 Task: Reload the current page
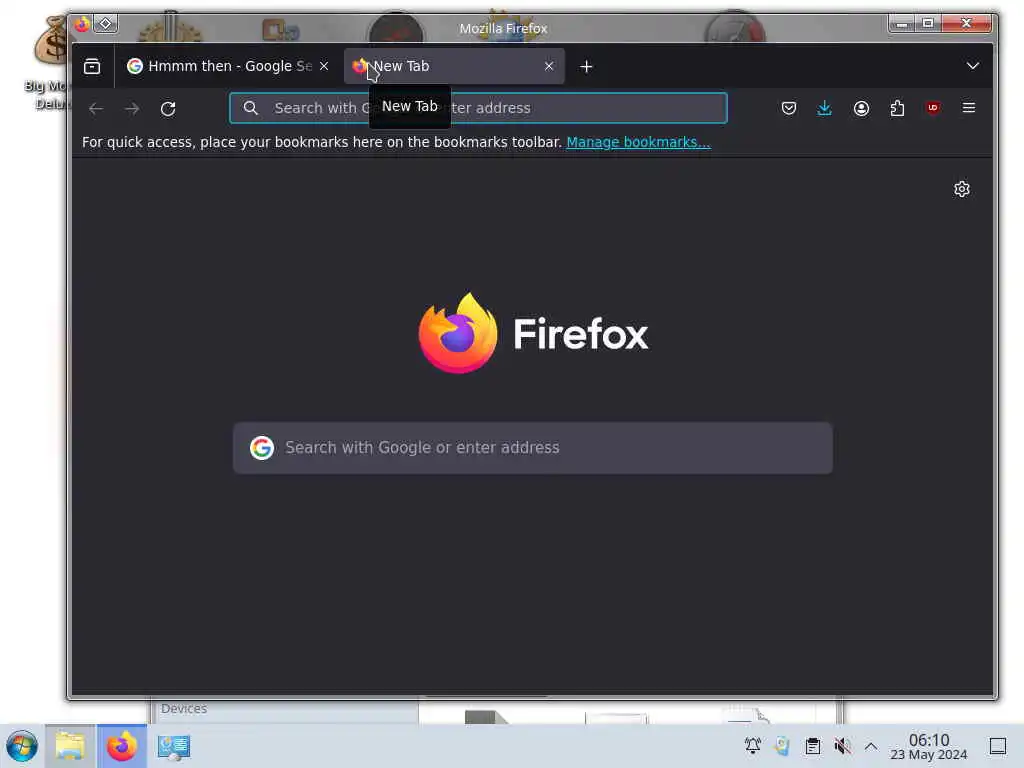tap(168, 108)
